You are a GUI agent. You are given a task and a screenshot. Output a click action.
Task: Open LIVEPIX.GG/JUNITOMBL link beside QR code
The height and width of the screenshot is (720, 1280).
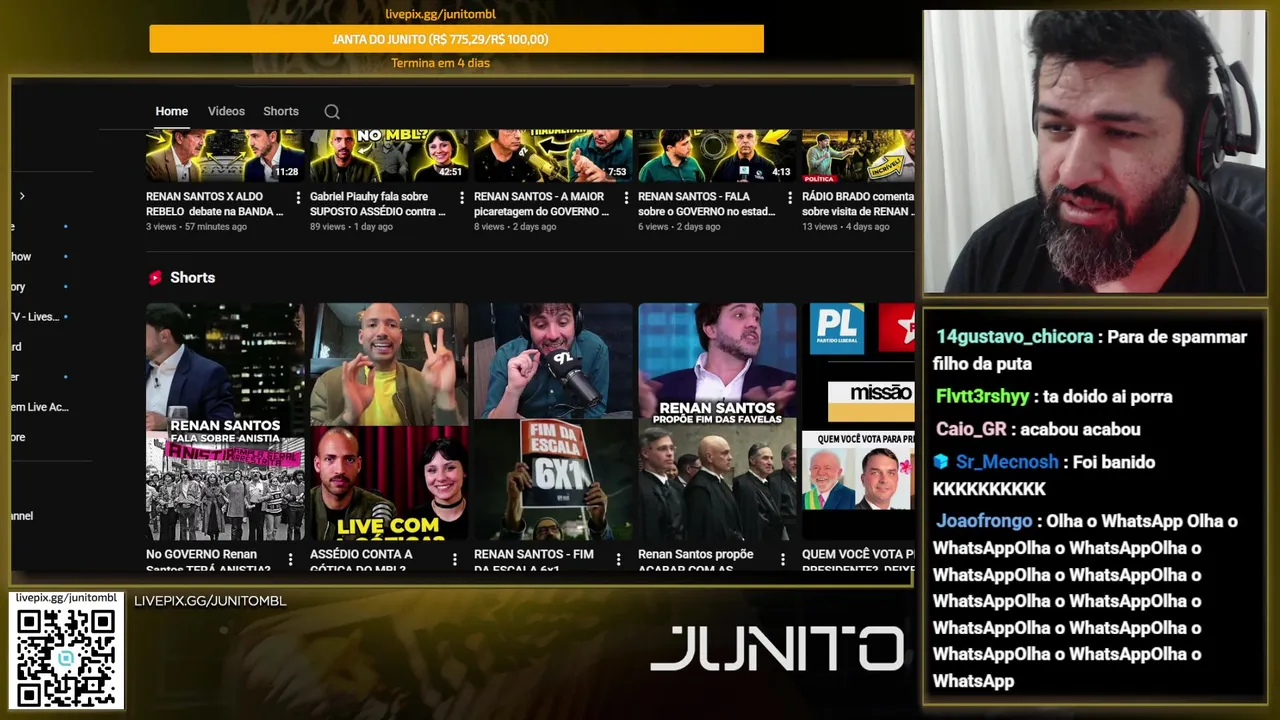pos(210,601)
